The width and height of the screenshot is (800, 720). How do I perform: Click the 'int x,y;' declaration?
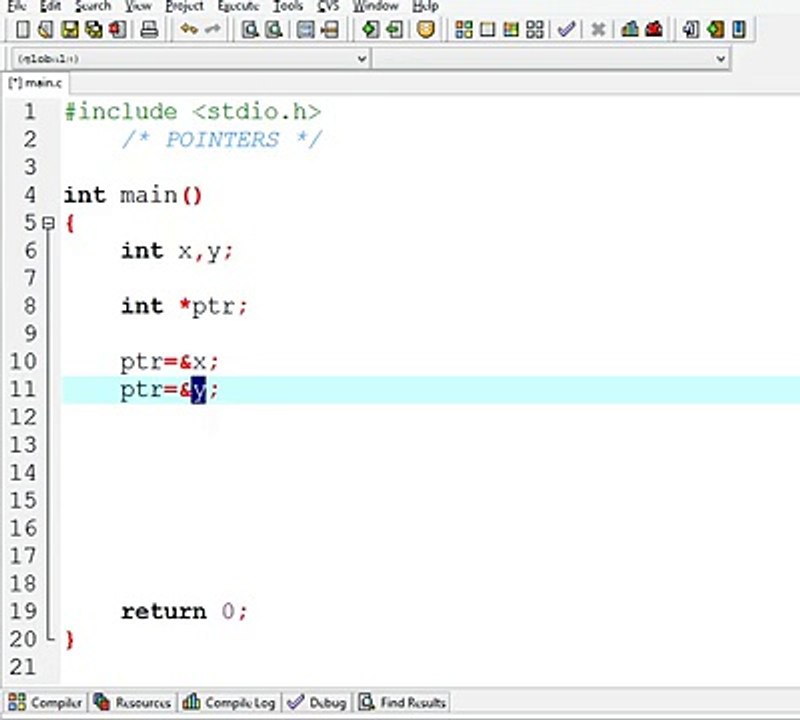tap(177, 251)
